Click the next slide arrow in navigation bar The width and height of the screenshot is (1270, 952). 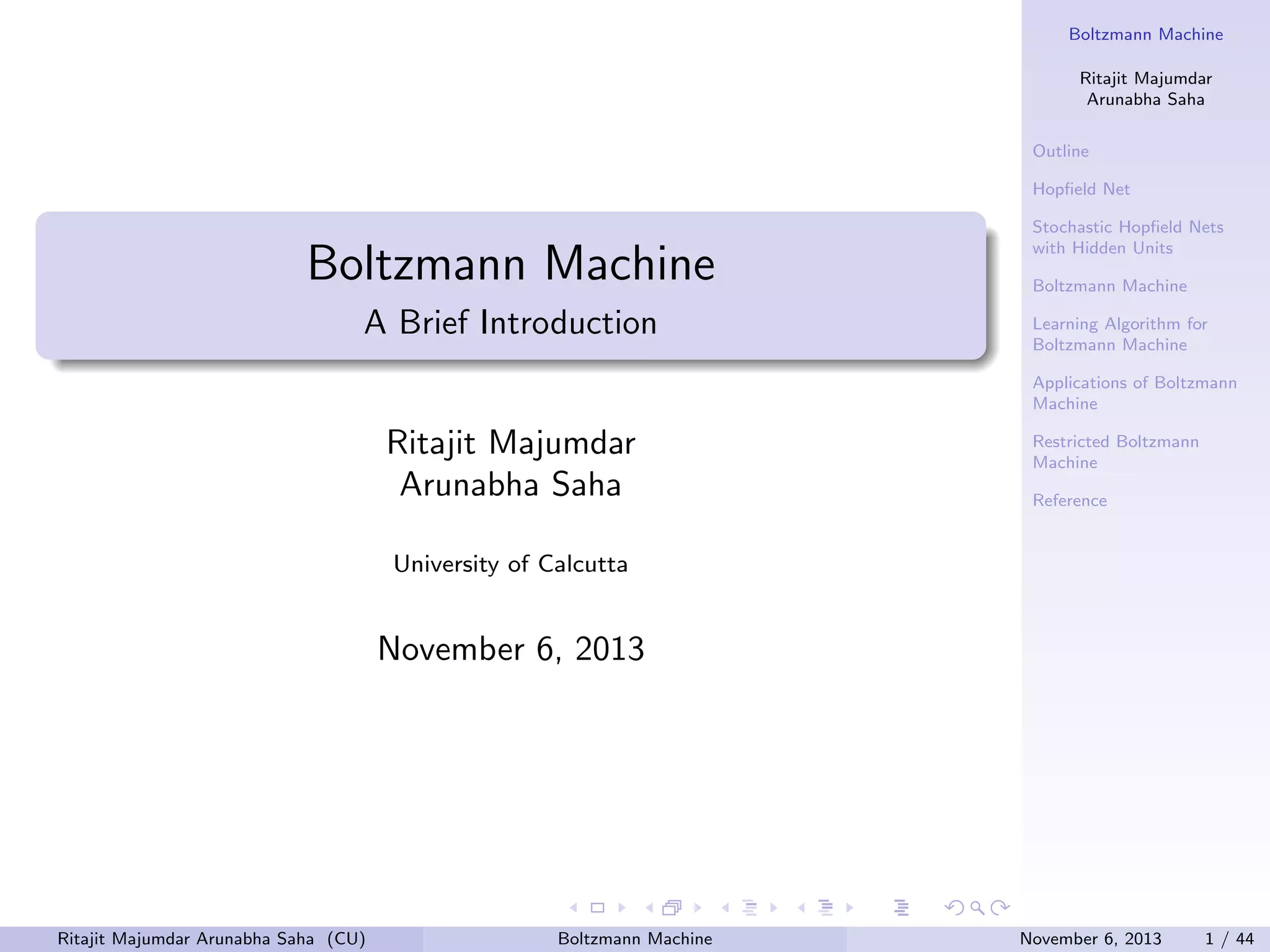click(622, 908)
